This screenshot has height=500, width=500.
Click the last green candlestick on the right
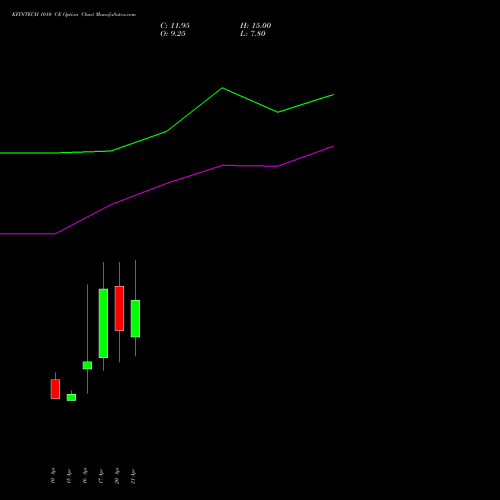pos(135,318)
